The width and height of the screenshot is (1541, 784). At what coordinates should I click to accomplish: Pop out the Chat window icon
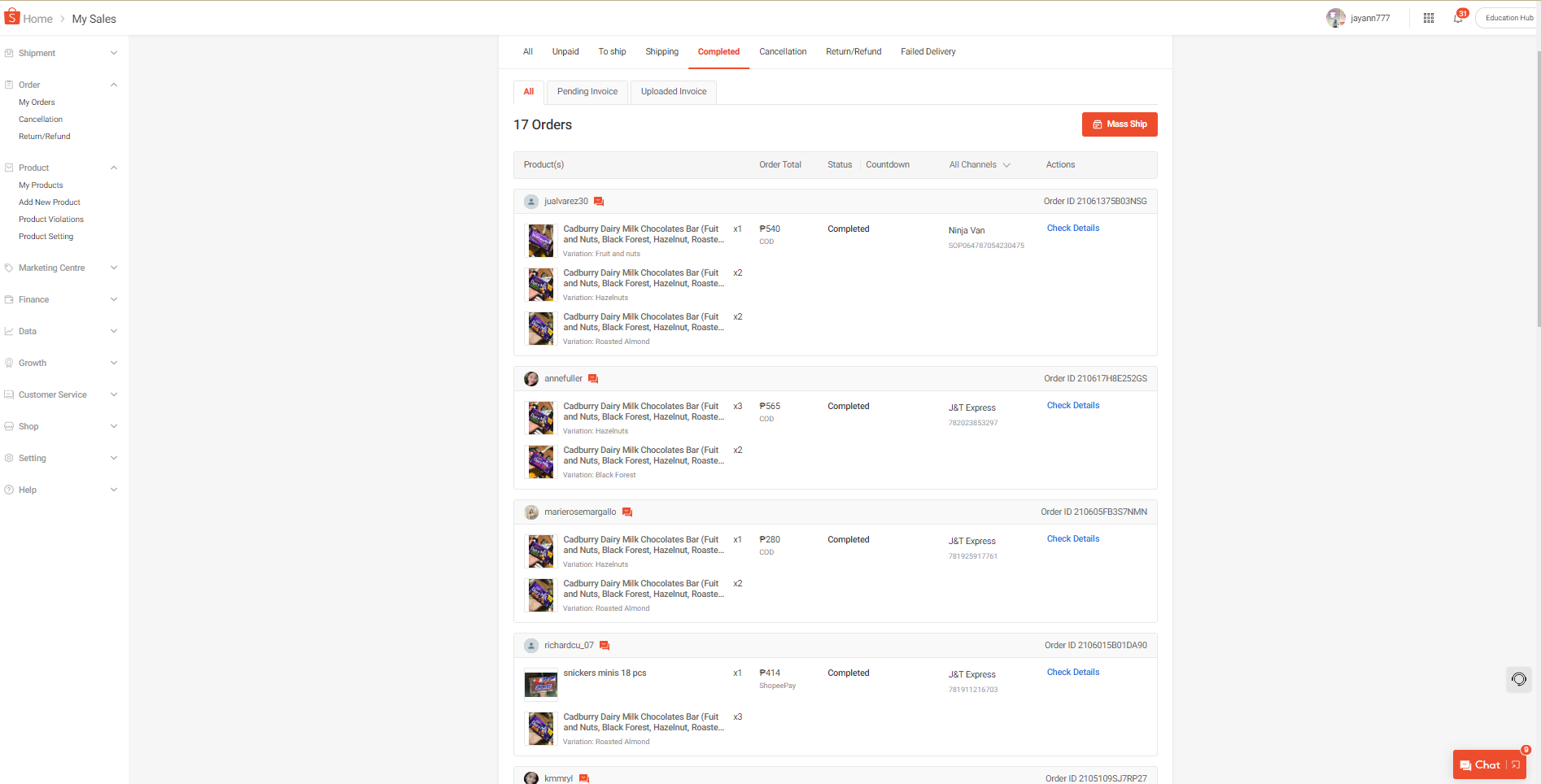pyautogui.click(x=1516, y=764)
